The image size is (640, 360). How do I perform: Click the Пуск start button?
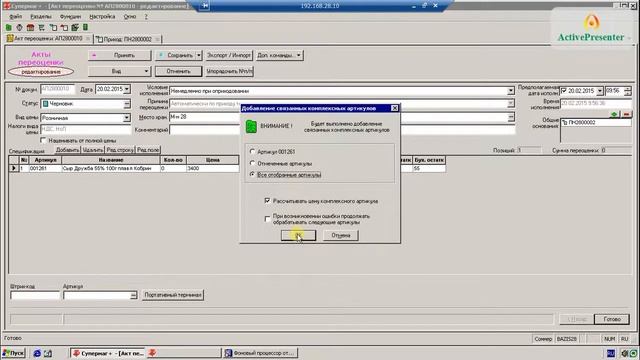(13, 353)
